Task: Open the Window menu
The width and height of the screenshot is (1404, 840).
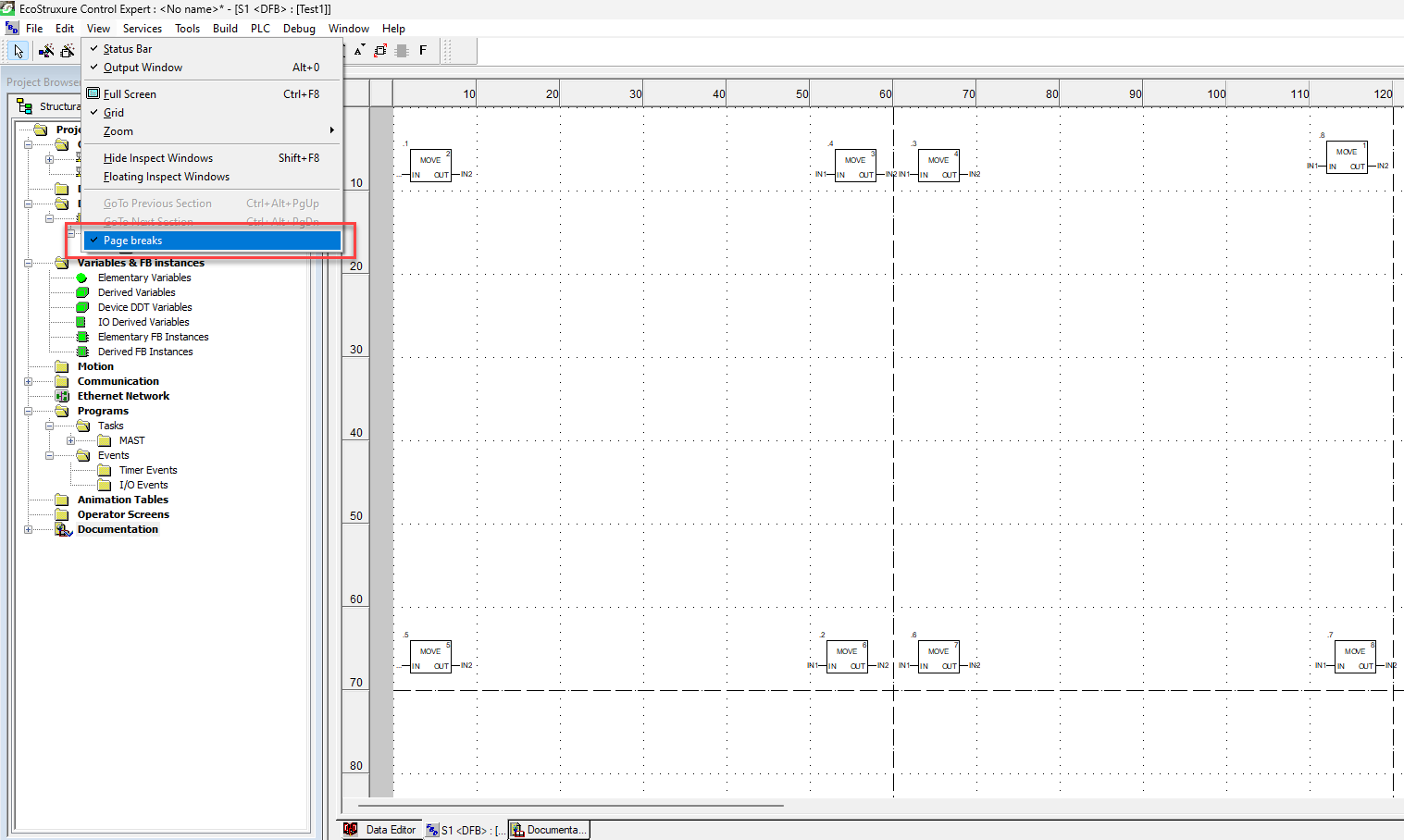Action: point(349,29)
